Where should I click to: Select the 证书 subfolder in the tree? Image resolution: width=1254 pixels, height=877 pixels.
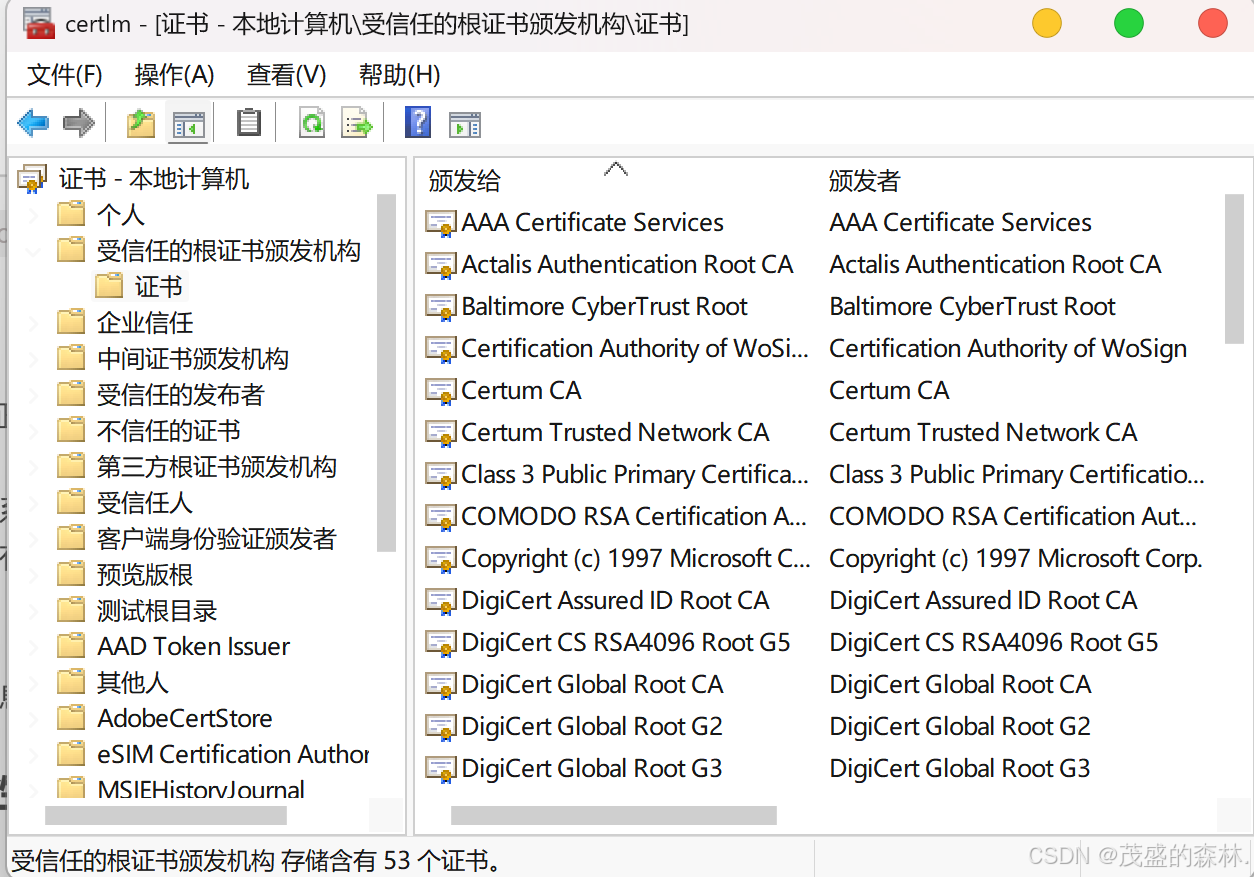coord(158,287)
